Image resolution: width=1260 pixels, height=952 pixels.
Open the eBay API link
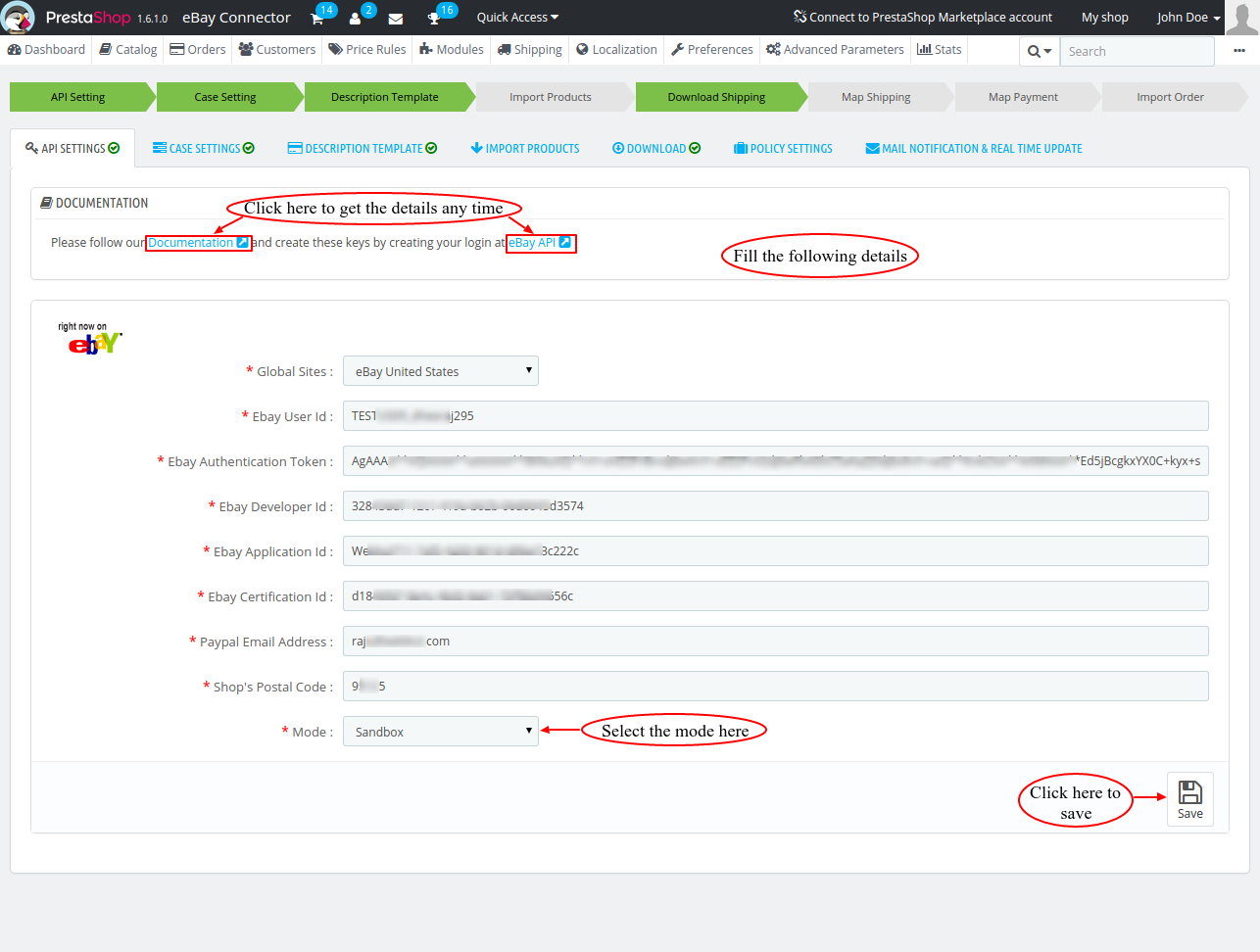point(540,243)
